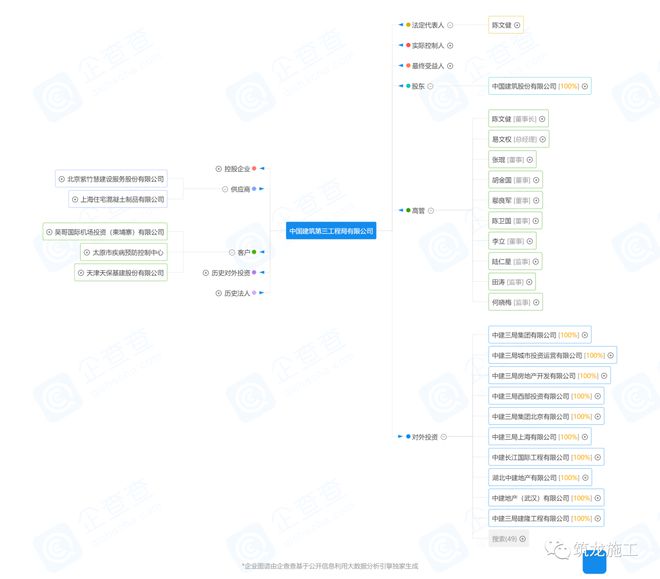Expand the 实际控制人 branch circle
The height and width of the screenshot is (579, 660).
(x=450, y=45)
